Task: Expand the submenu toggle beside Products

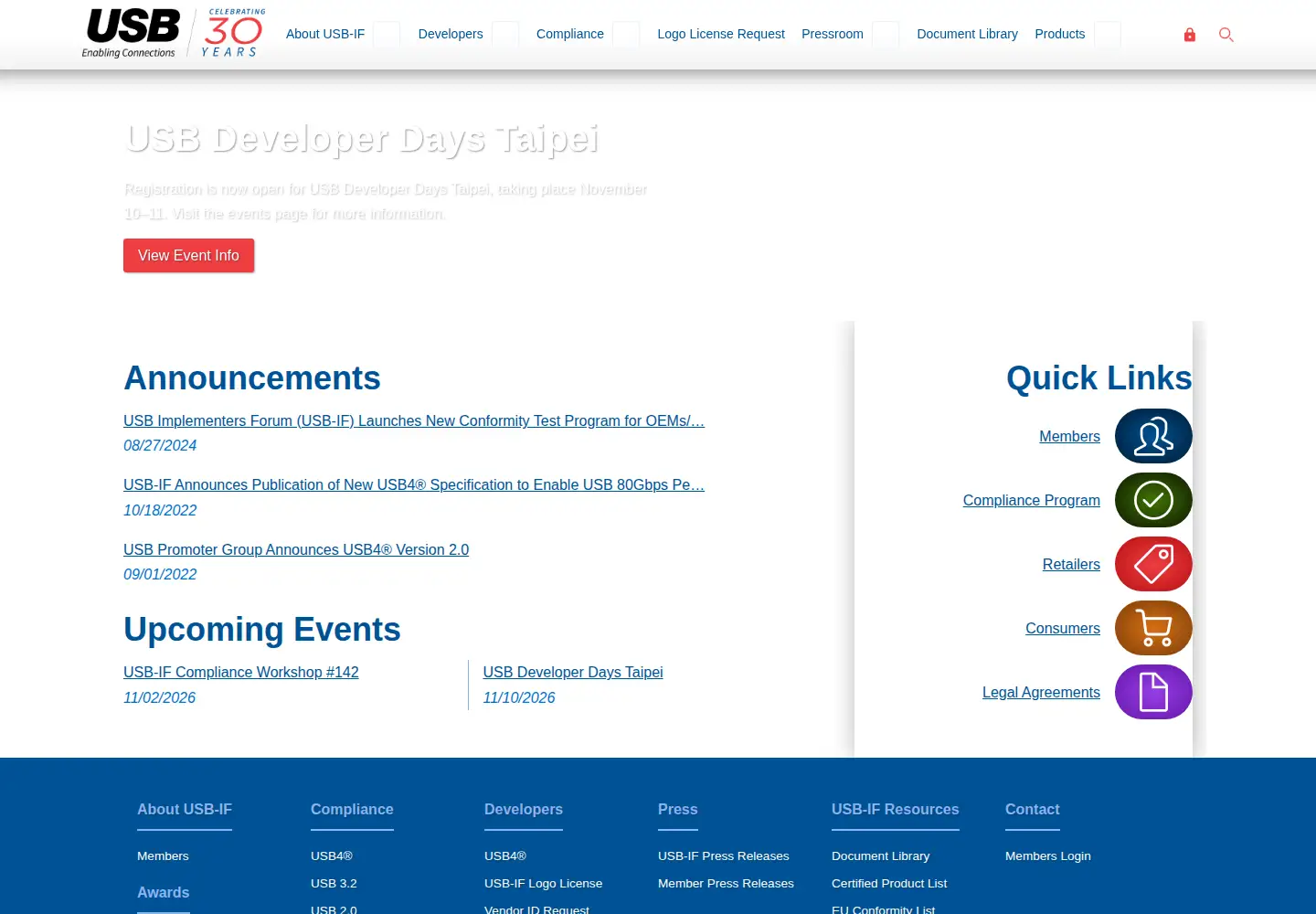Action: (1108, 34)
